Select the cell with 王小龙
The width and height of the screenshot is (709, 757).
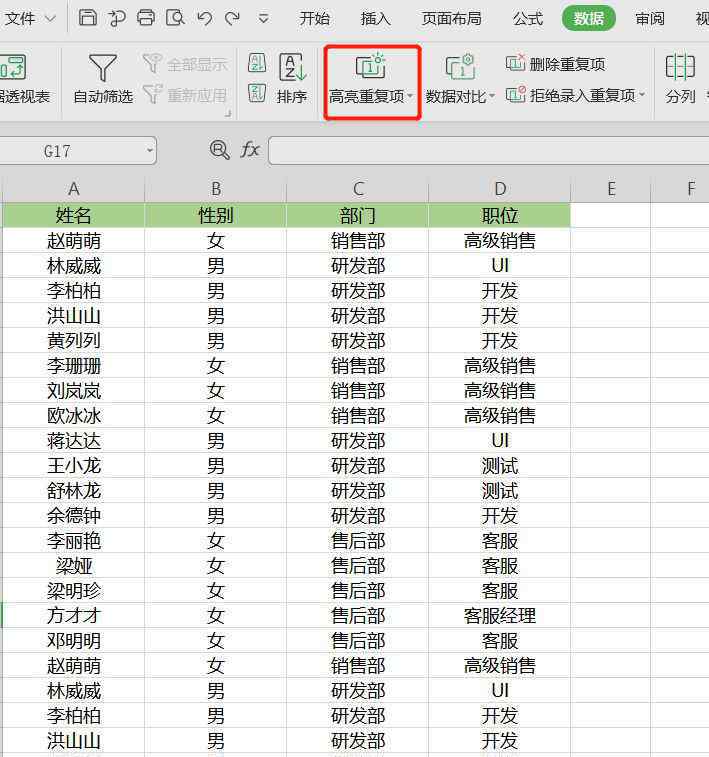tap(73, 466)
